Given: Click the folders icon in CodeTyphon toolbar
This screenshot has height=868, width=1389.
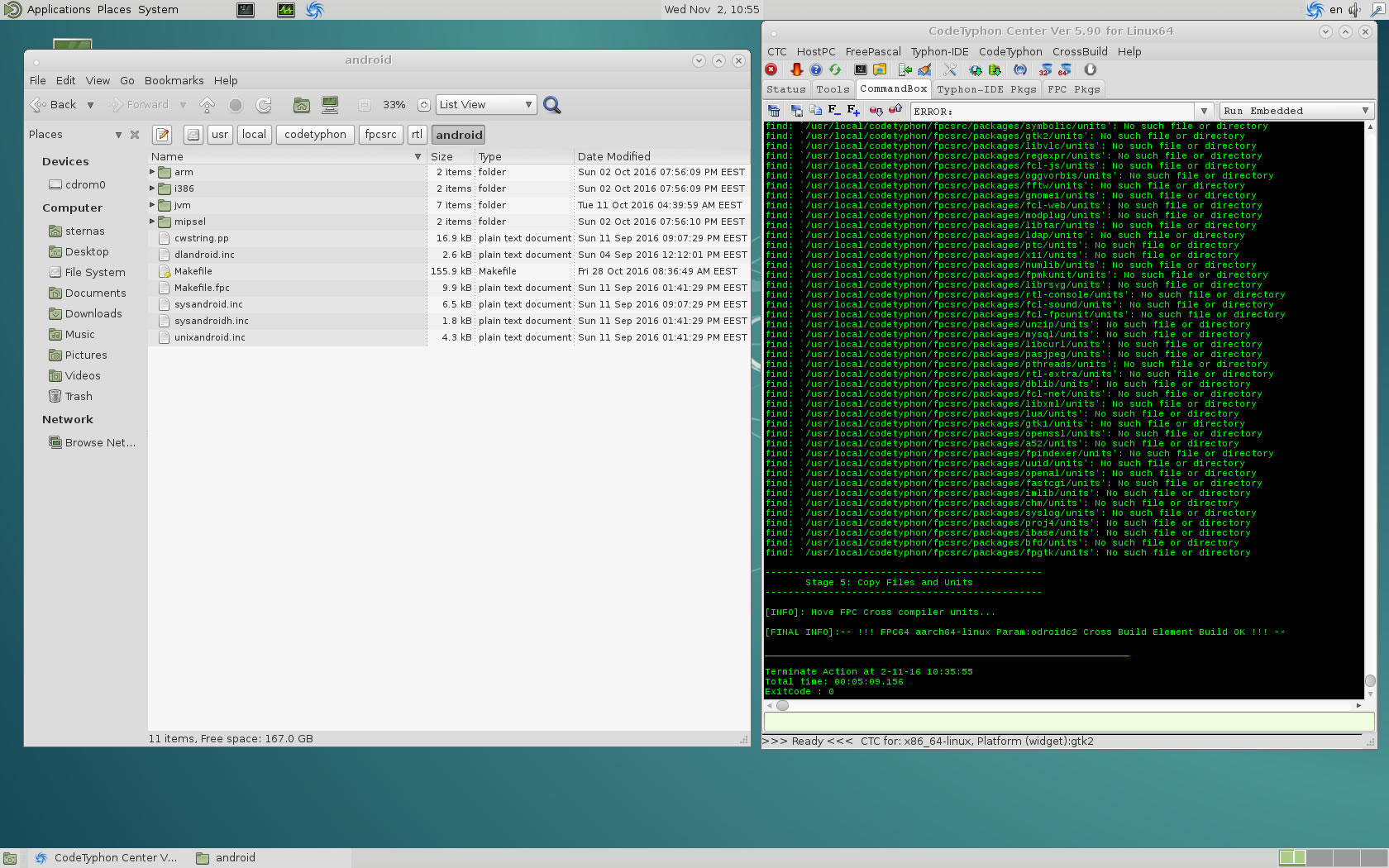Looking at the screenshot, I should (x=880, y=69).
